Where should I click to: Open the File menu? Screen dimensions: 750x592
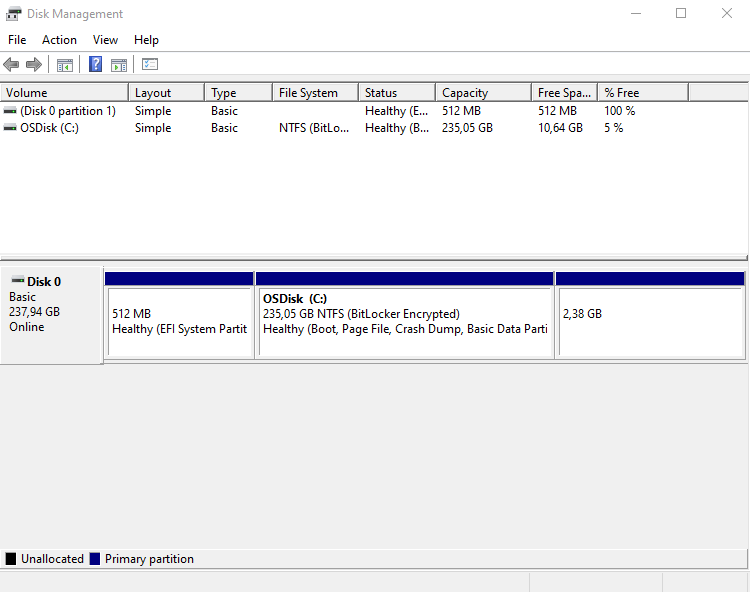point(17,40)
